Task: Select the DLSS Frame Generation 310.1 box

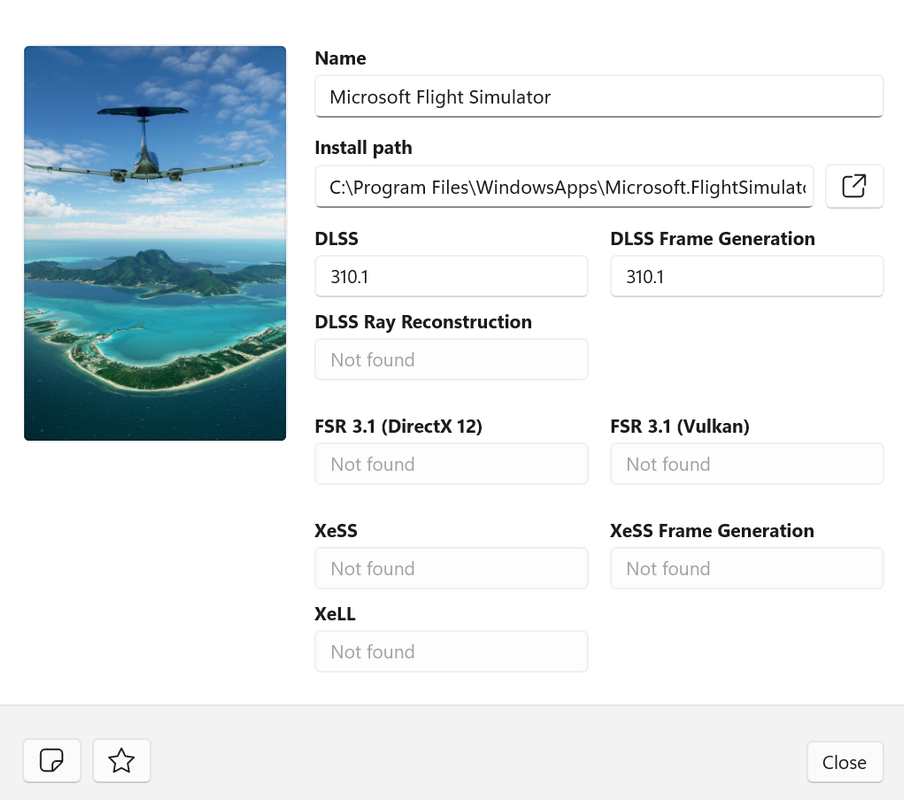Action: pyautogui.click(x=747, y=276)
